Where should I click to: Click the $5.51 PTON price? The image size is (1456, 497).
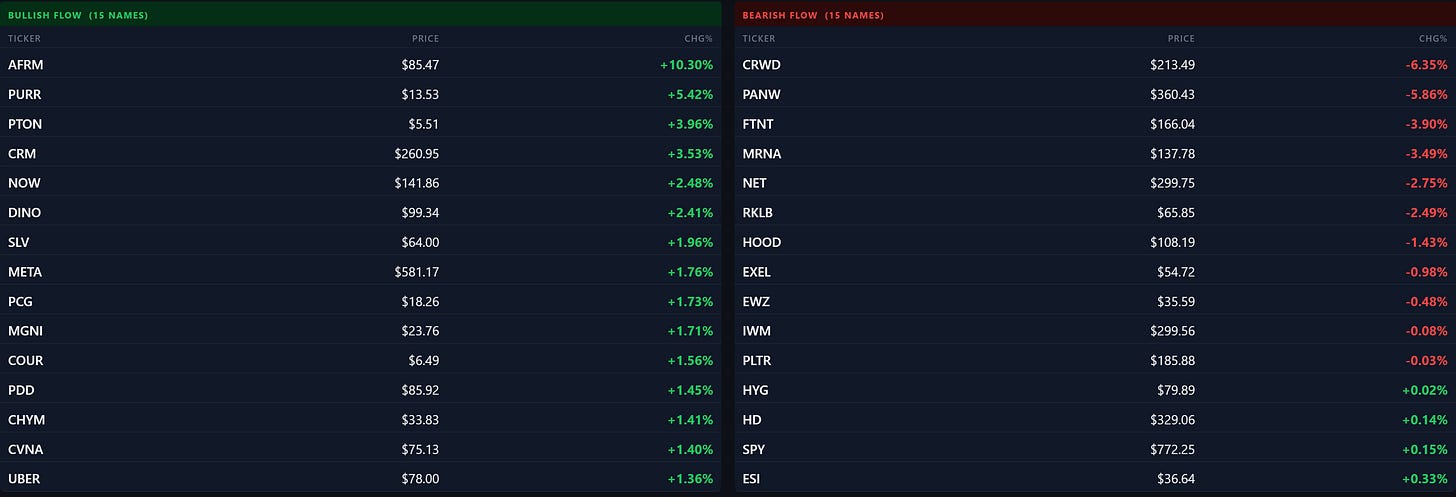point(424,124)
